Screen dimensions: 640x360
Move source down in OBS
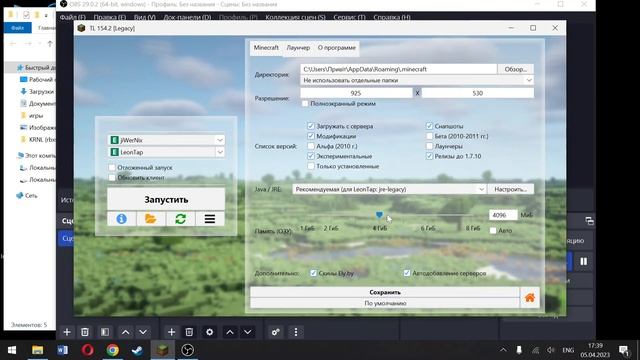[x=247, y=332]
